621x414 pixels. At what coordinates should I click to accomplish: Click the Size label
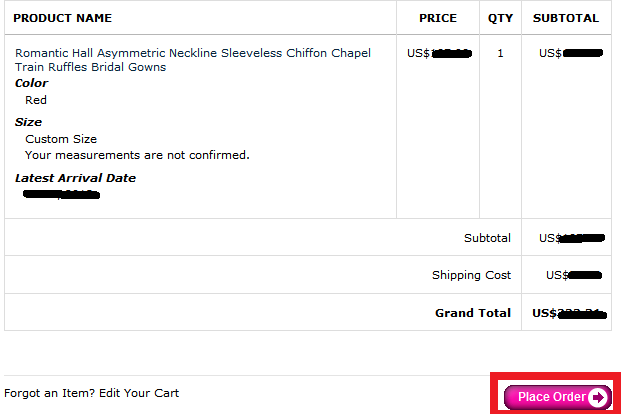click(28, 122)
